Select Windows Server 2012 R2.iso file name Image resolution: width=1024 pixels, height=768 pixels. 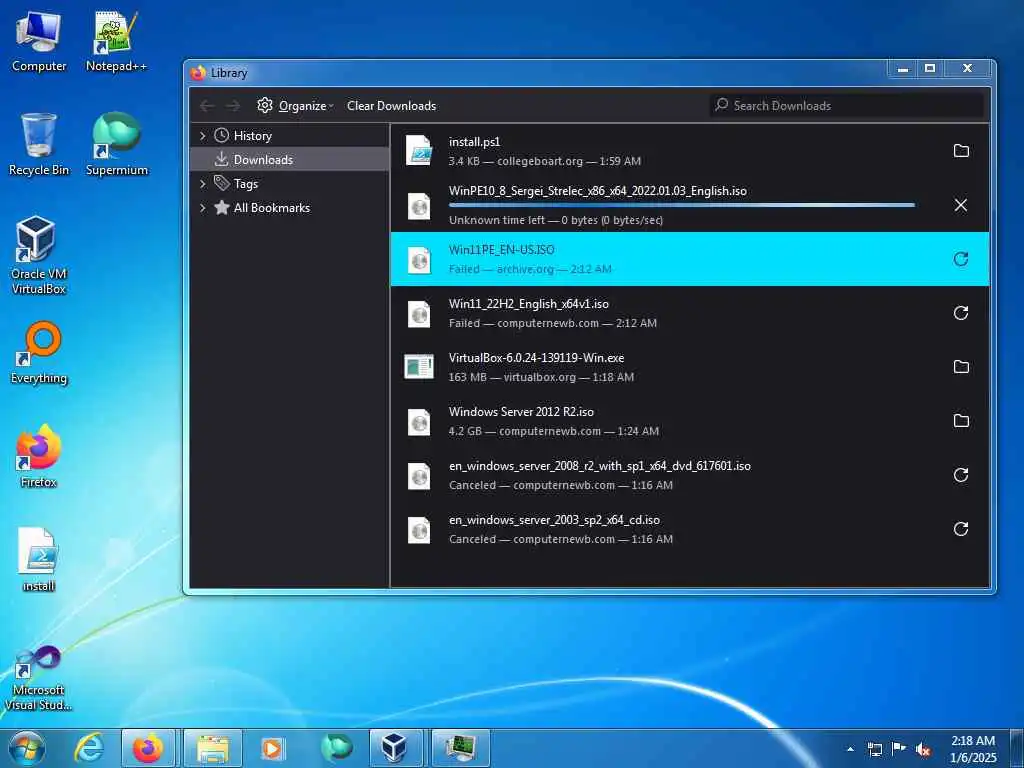(521, 412)
